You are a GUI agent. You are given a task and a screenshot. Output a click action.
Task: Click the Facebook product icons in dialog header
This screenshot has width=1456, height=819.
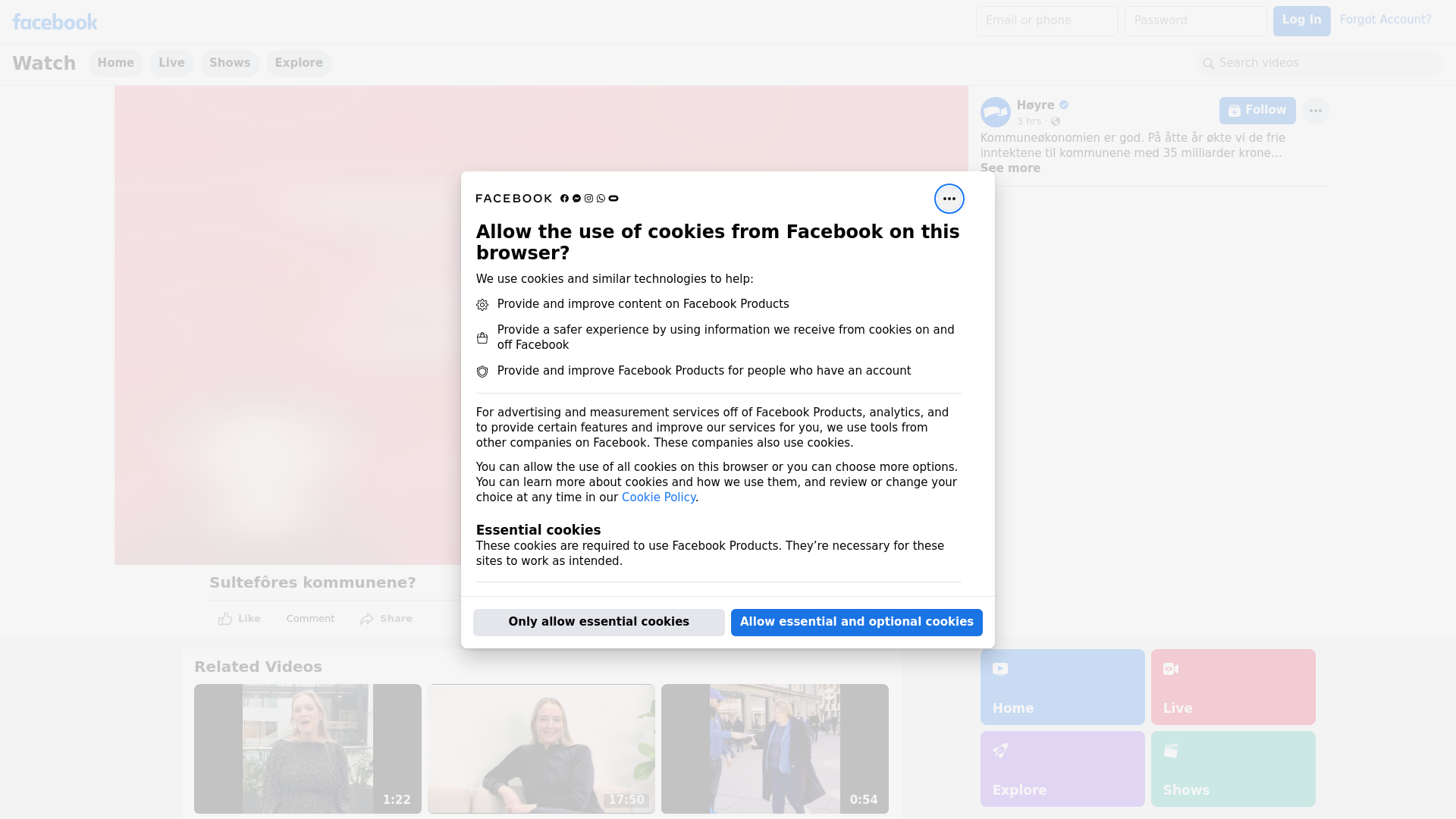point(589,199)
